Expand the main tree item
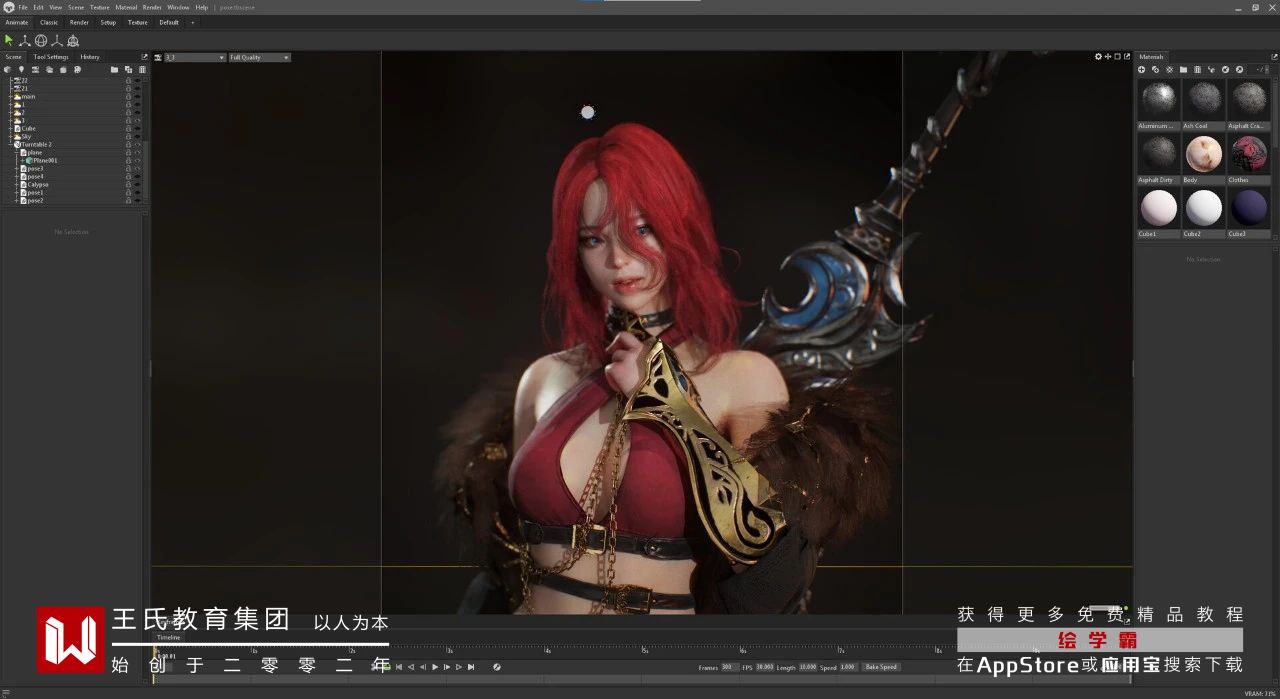The width and height of the screenshot is (1280, 699). tap(10, 97)
